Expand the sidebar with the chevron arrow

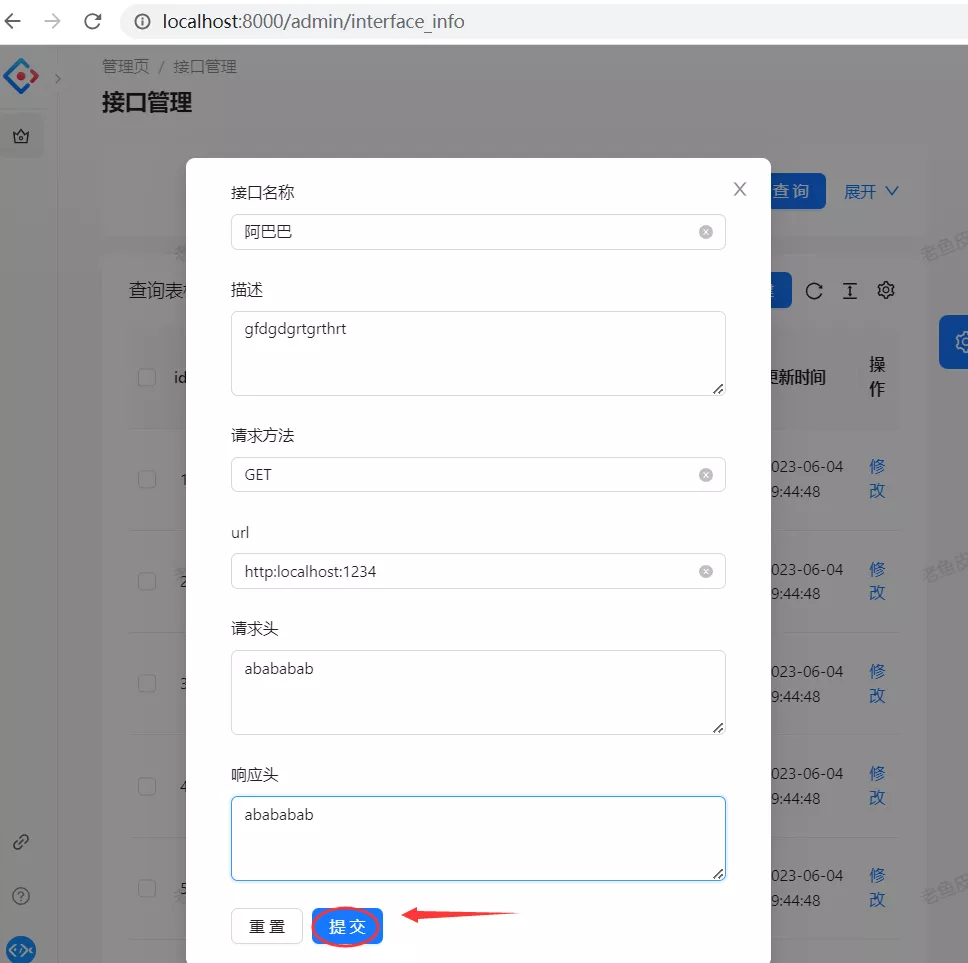57,78
